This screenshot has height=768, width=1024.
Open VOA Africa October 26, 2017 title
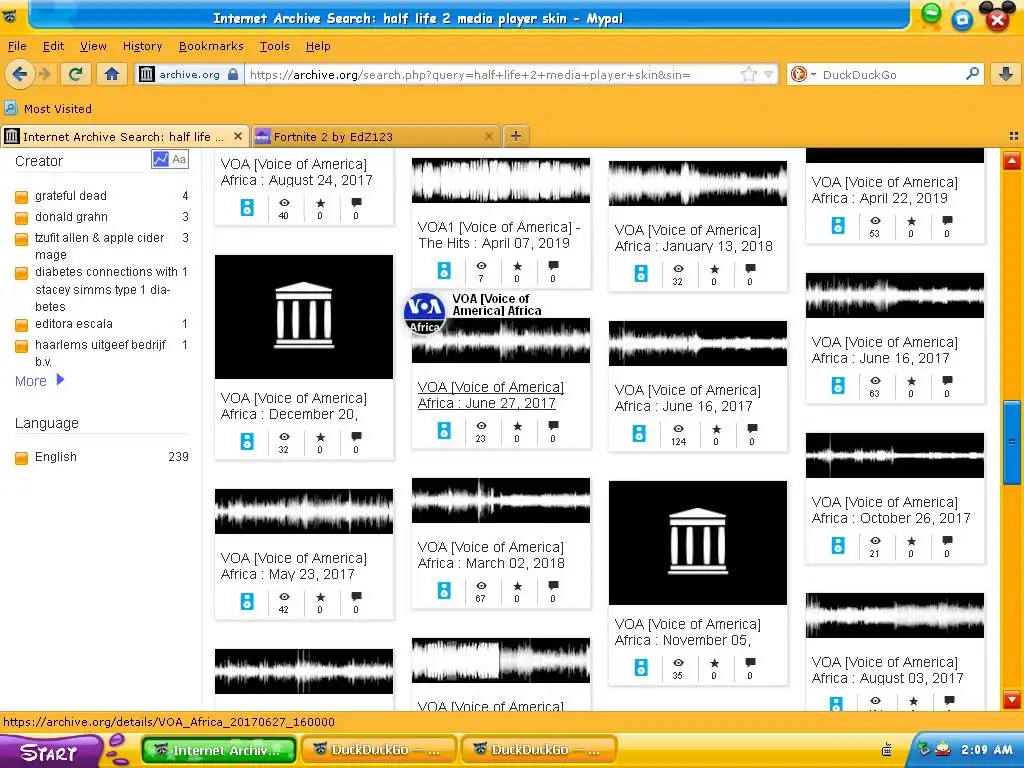point(891,510)
